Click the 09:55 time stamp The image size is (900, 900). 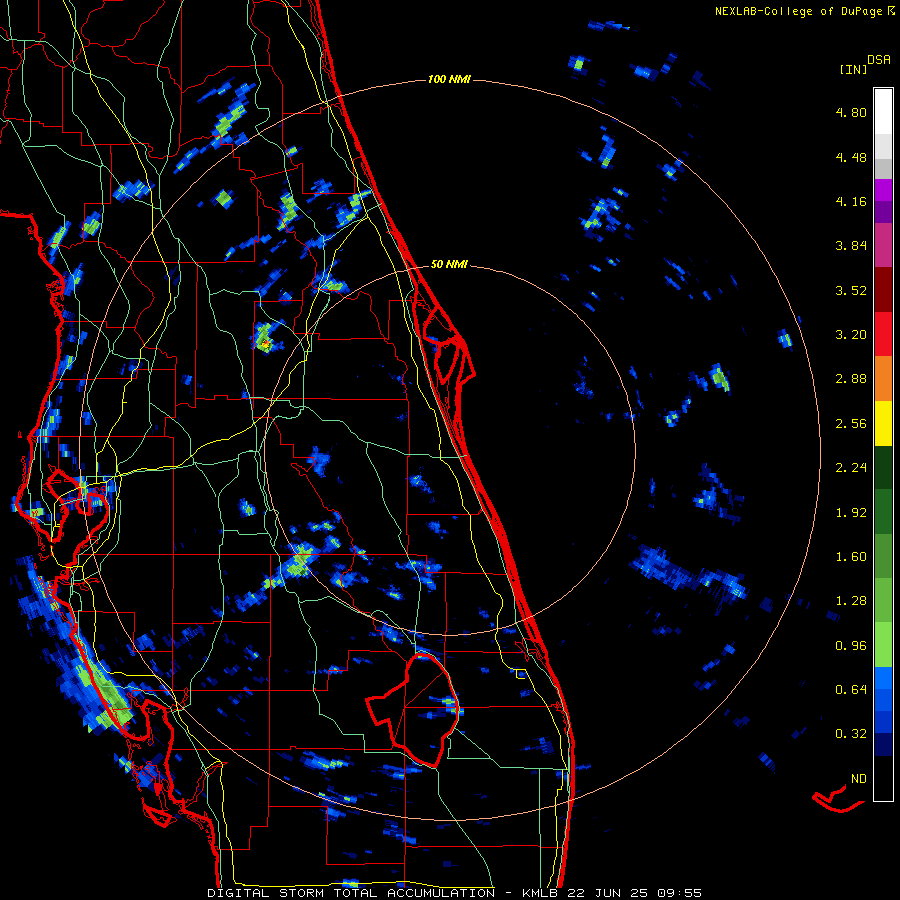point(678,893)
